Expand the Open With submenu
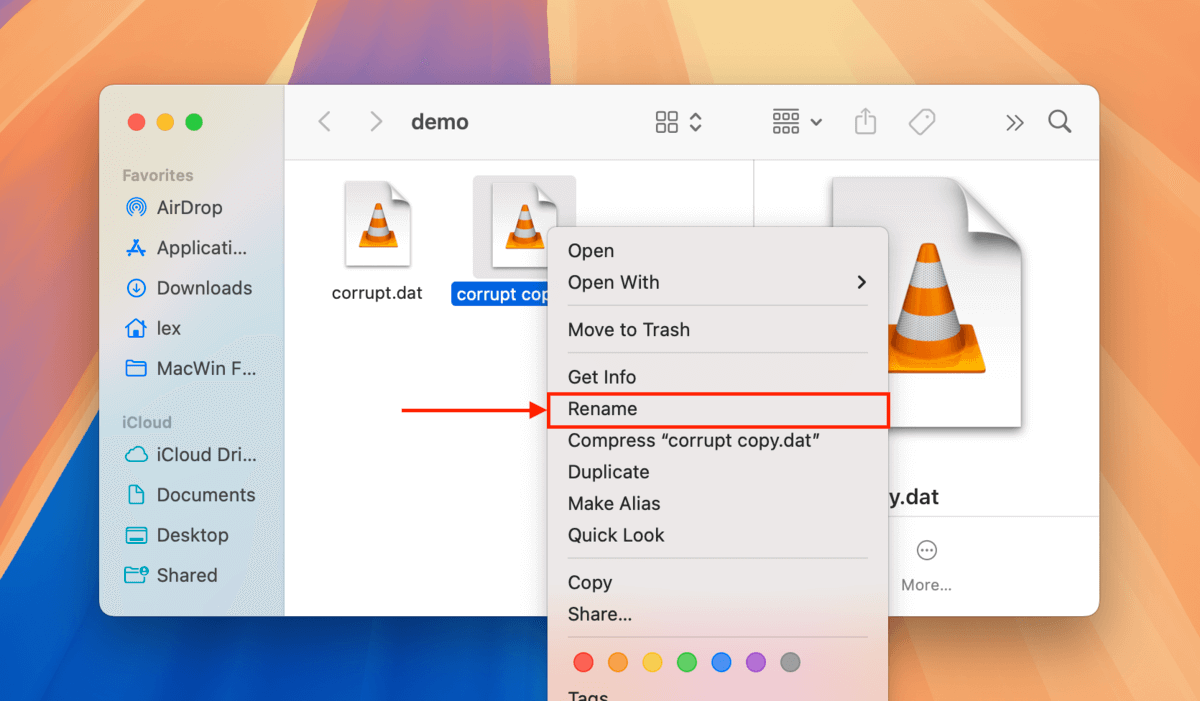1200x701 pixels. [x=718, y=283]
